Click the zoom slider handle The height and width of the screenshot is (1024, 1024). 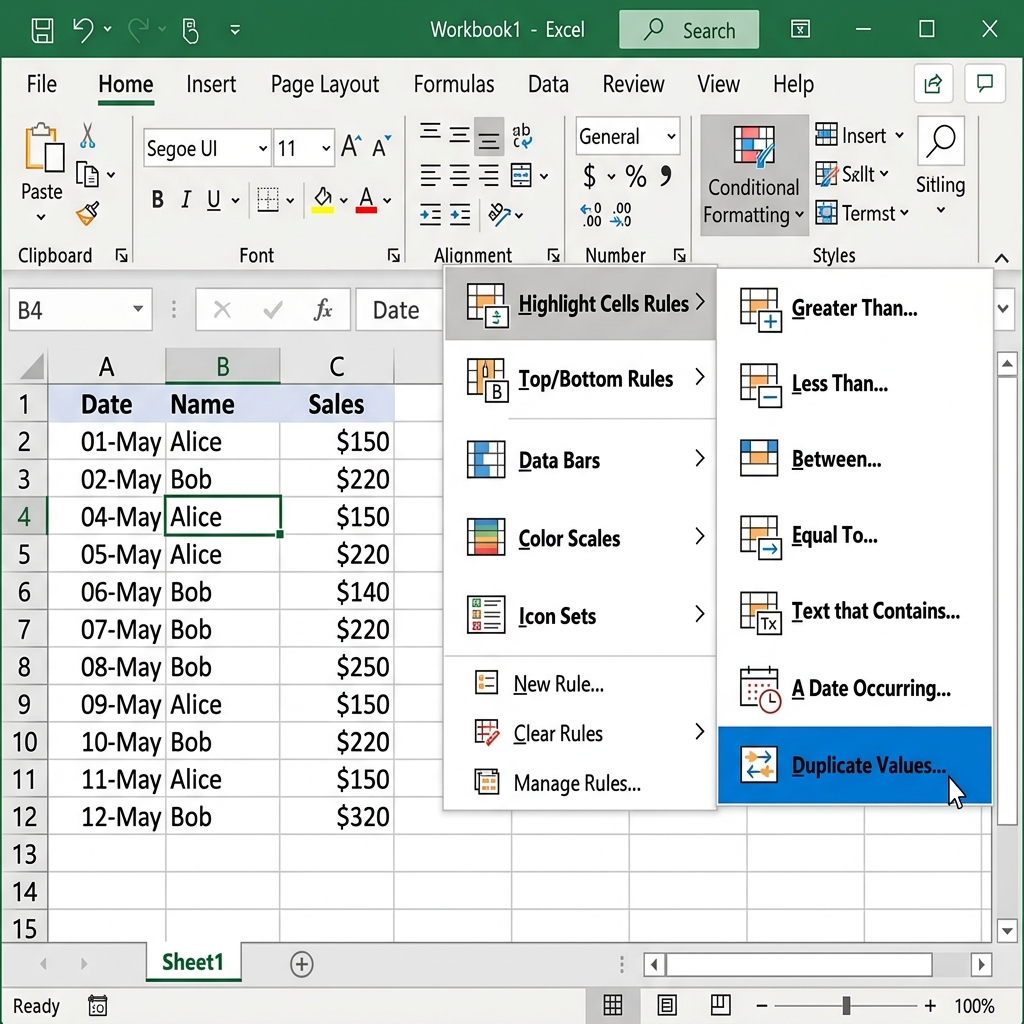[x=846, y=1005]
